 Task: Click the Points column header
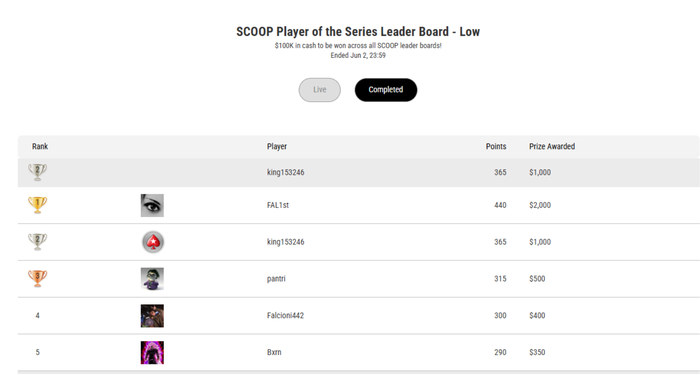pos(496,146)
